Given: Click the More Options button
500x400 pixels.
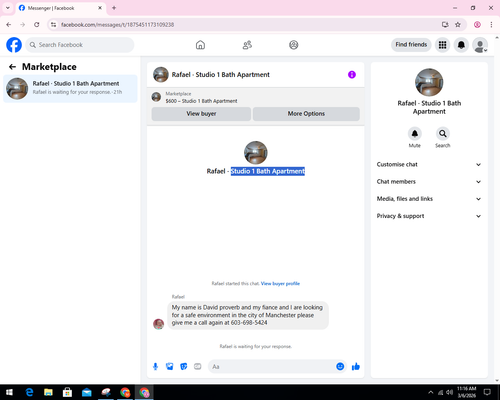Looking at the screenshot, I should coord(306,114).
